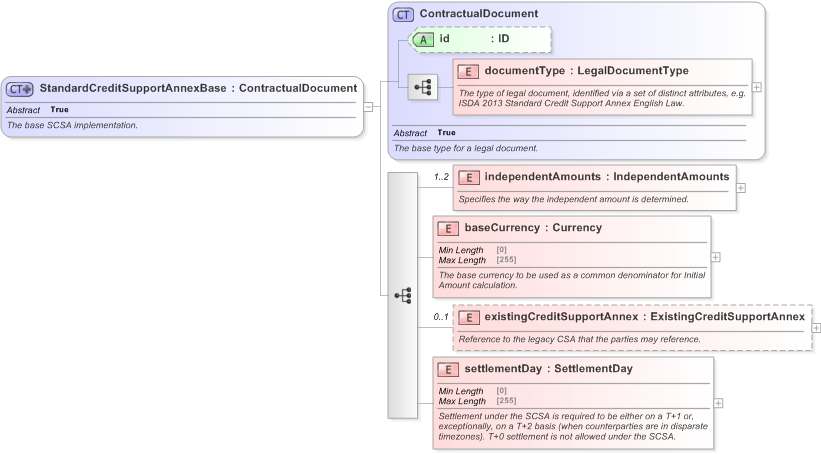Click the SettlementDay type label
821x454 pixels.
point(593,369)
